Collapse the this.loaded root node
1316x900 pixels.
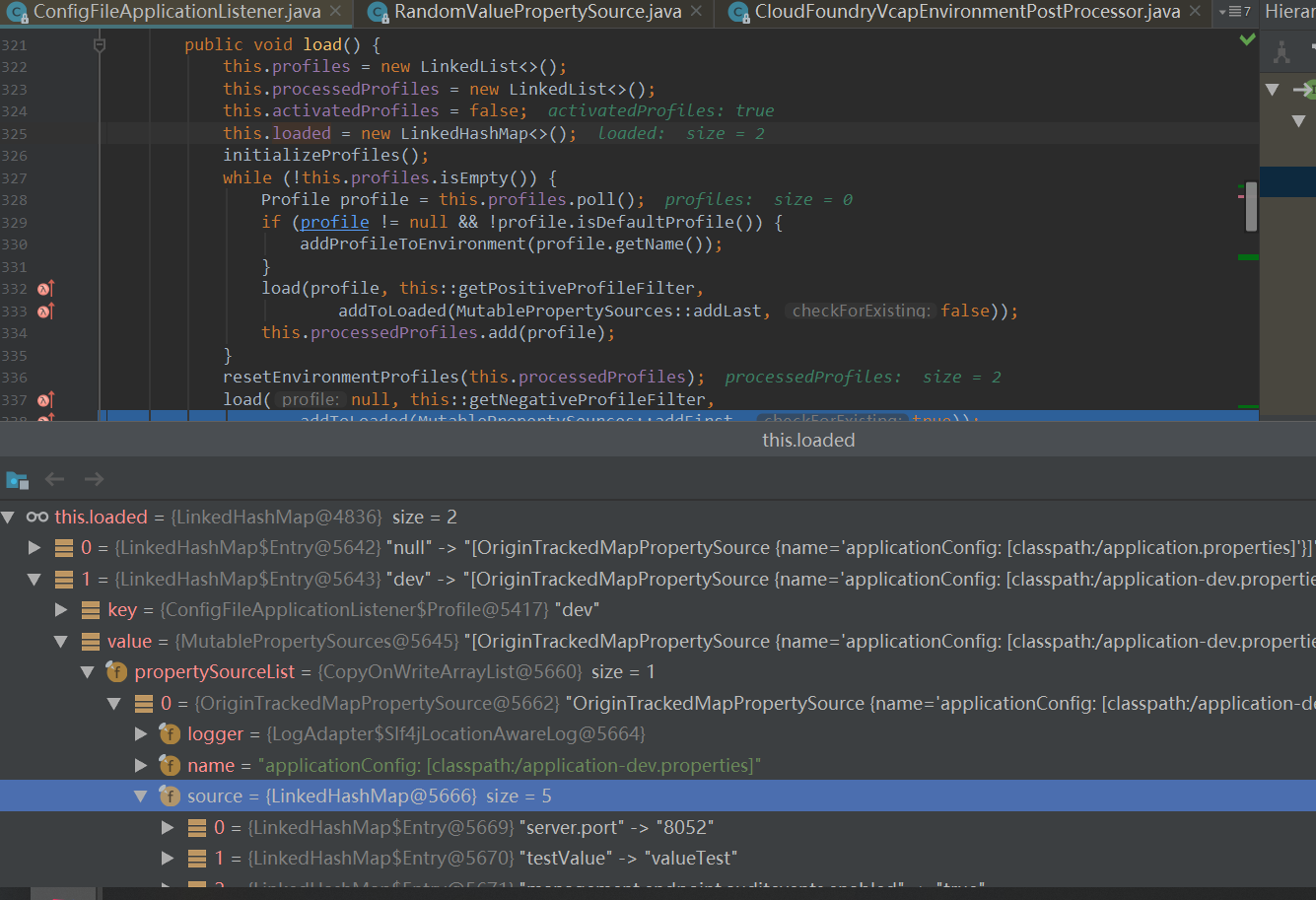pos(9,518)
